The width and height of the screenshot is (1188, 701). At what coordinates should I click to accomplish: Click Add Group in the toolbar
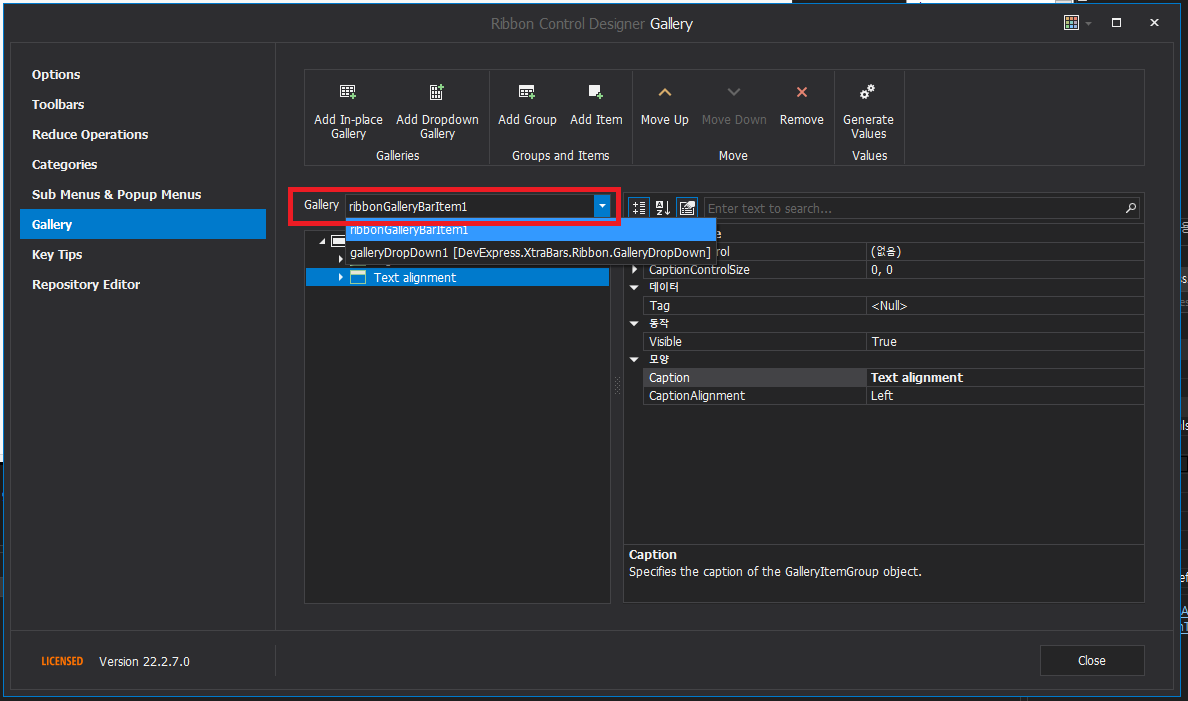527,105
